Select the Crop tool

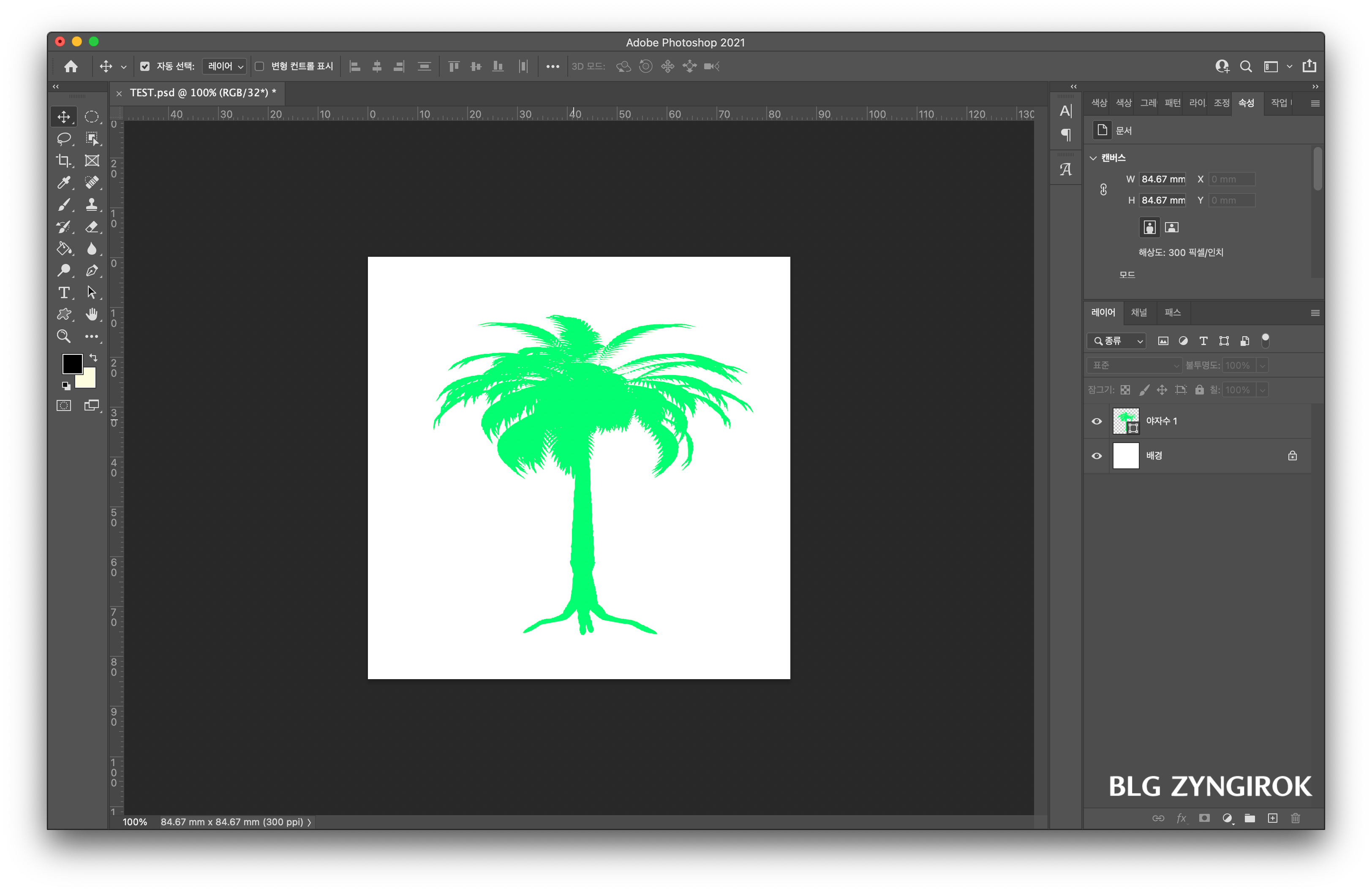coord(63,161)
